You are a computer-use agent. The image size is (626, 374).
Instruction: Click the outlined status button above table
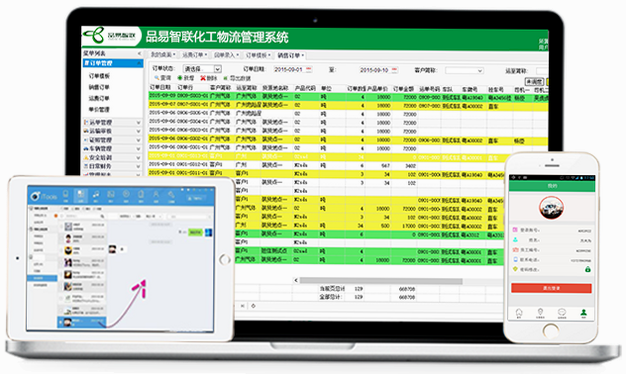tap(534, 81)
